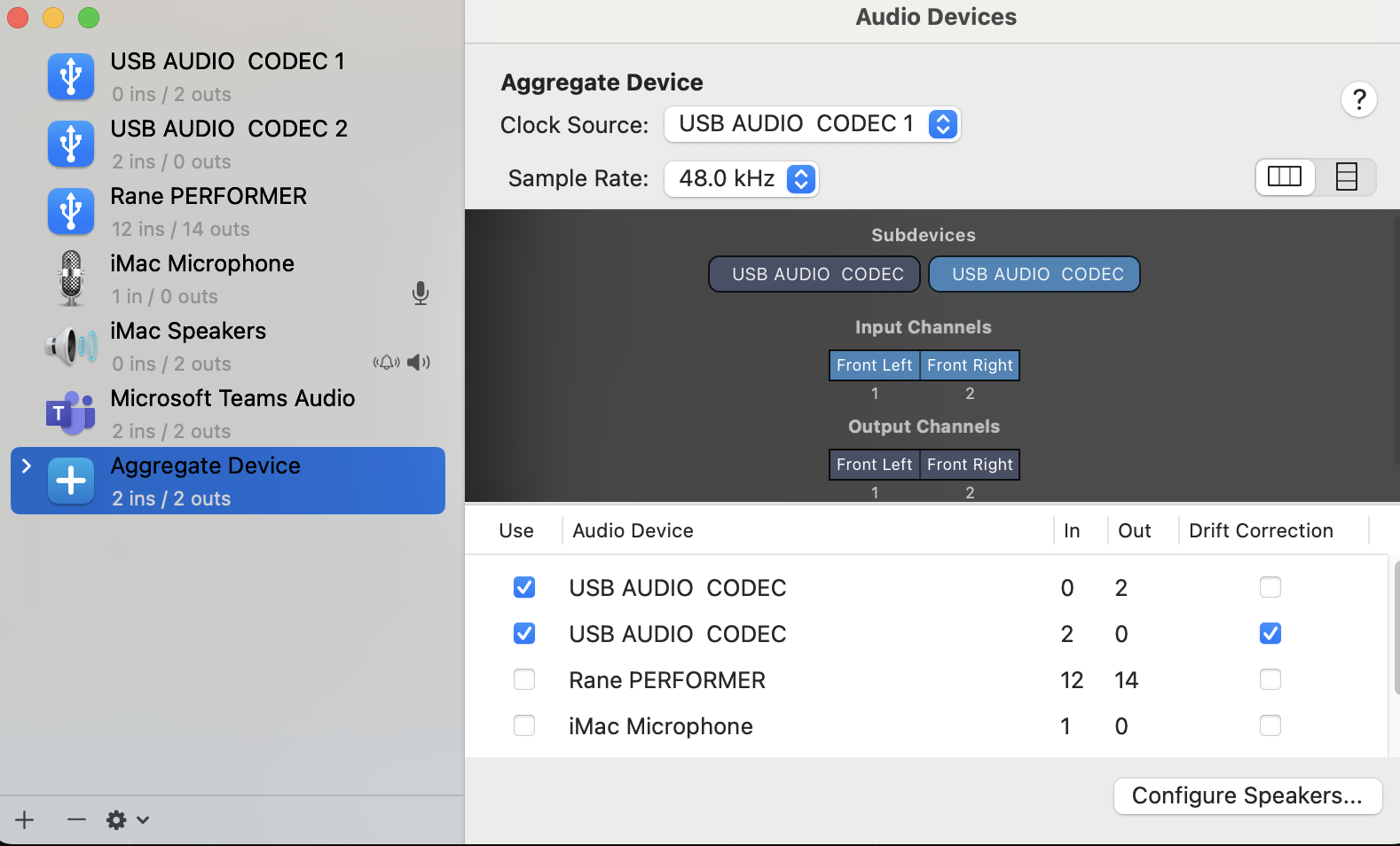
Task: Click the default input microphone indicator icon
Action: (x=421, y=294)
